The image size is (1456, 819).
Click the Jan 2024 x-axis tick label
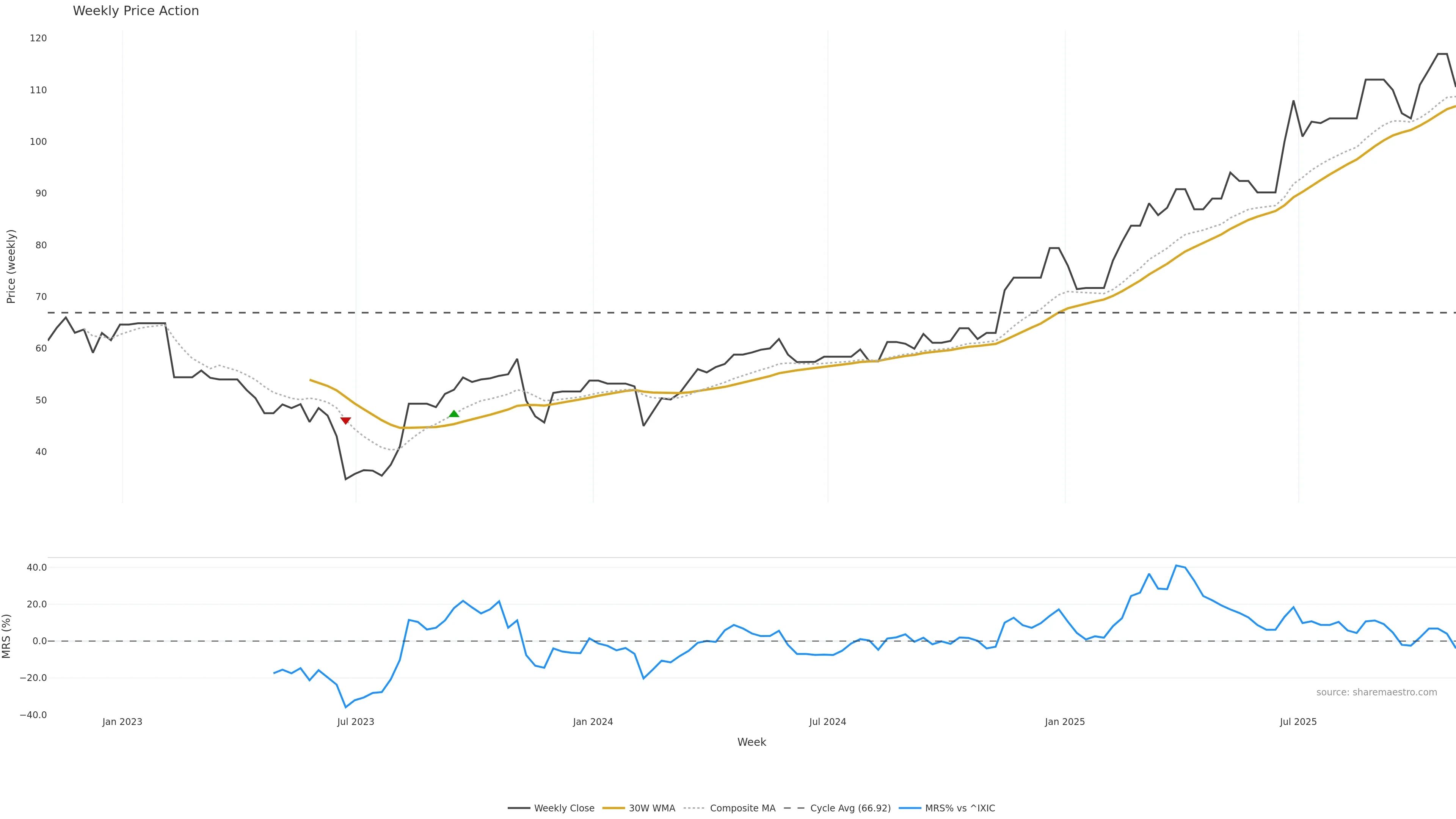click(593, 722)
